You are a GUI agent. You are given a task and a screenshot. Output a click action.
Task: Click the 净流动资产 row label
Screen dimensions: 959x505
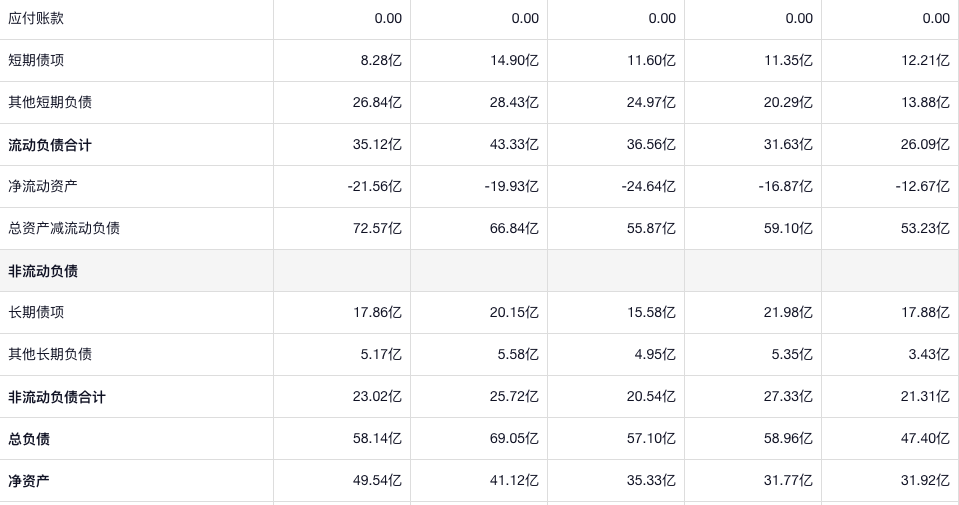pos(43,186)
